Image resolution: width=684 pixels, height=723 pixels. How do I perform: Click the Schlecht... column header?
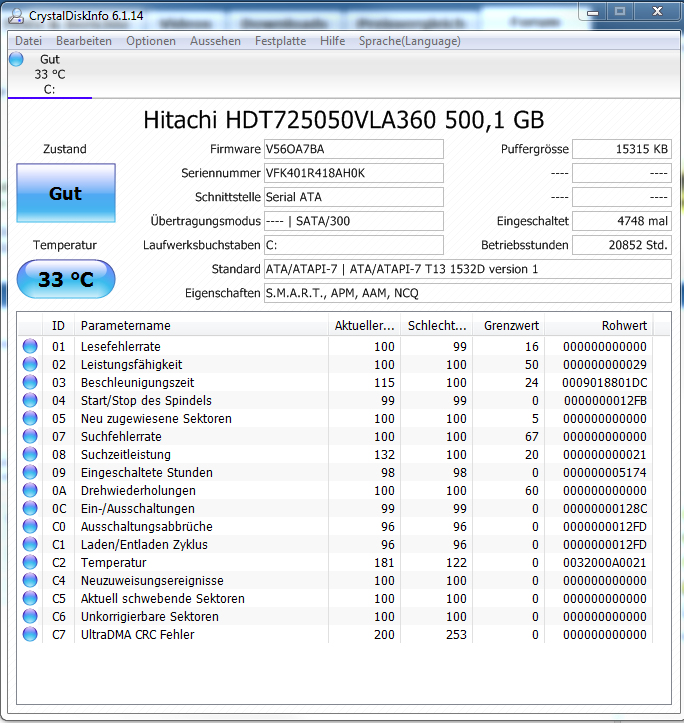436,326
